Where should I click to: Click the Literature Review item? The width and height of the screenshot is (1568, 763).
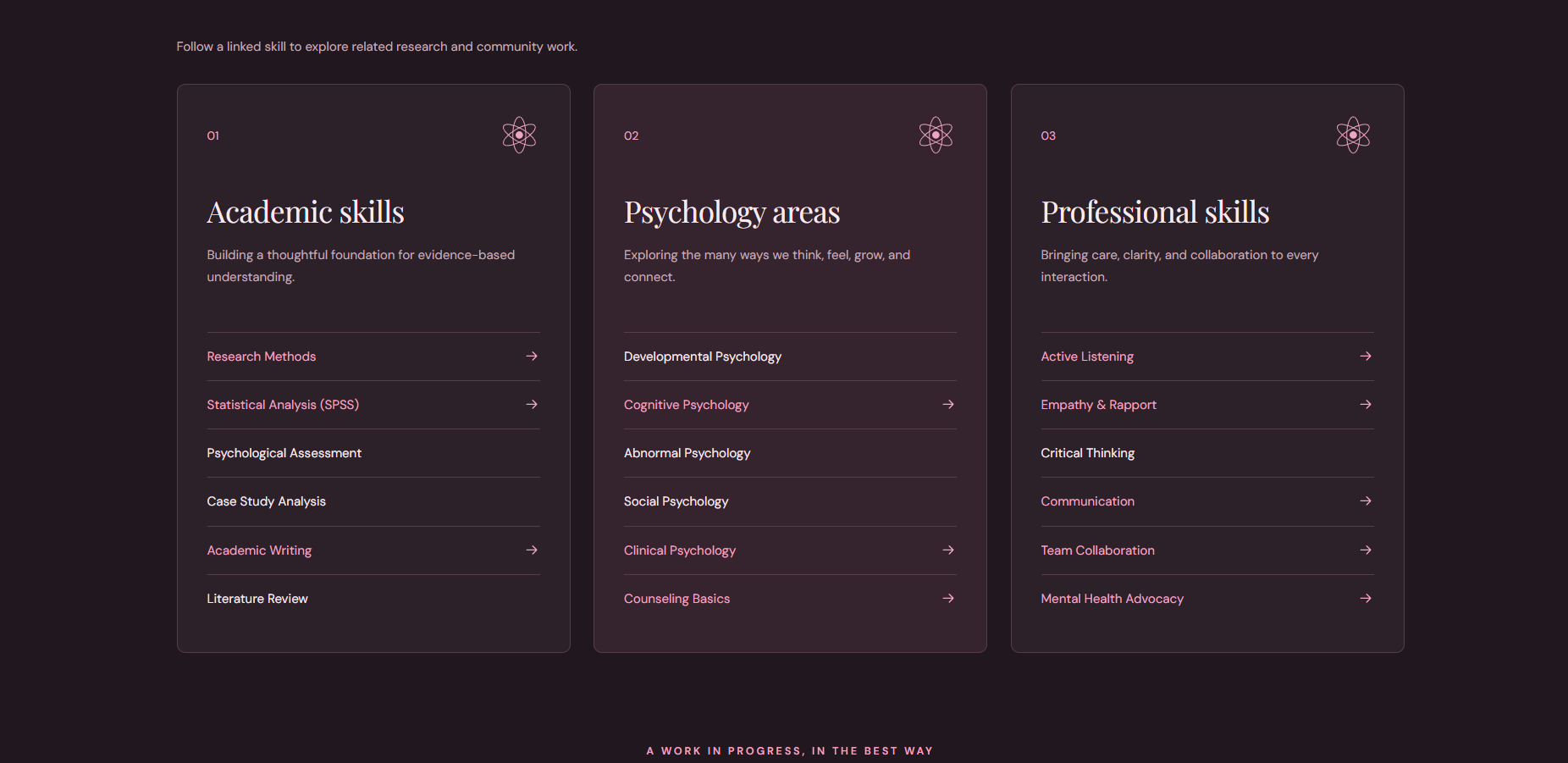pyautogui.click(x=257, y=599)
